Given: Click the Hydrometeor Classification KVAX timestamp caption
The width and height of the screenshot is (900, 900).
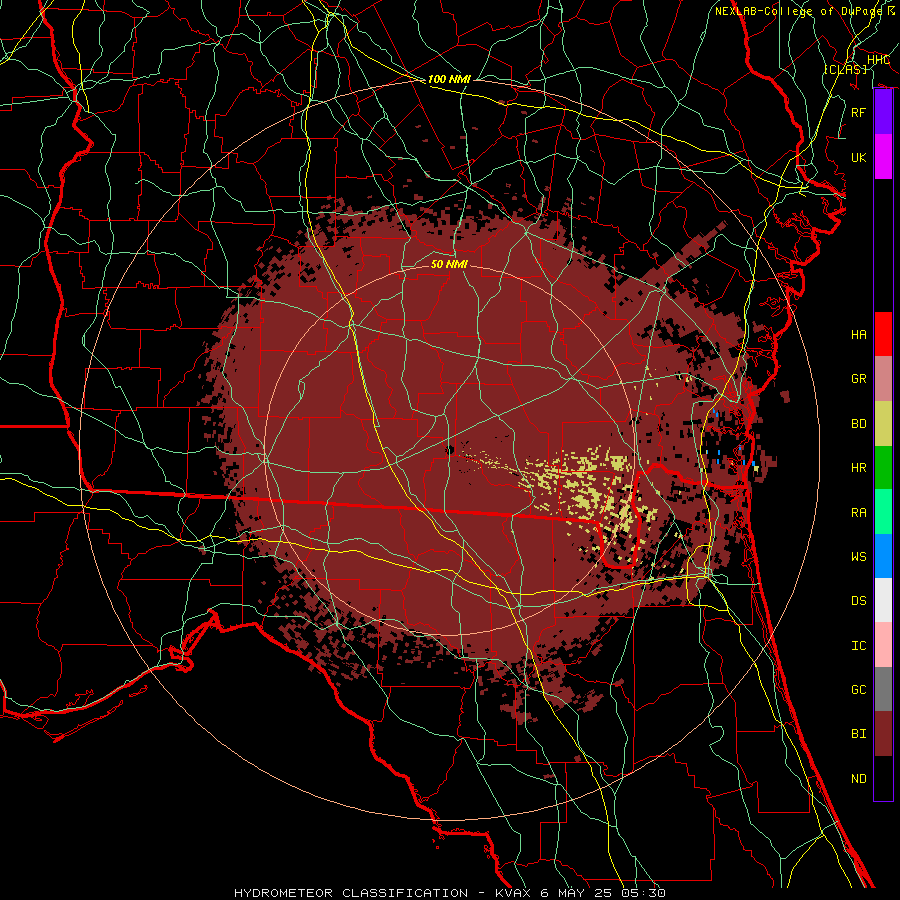Looking at the screenshot, I should point(450,893).
